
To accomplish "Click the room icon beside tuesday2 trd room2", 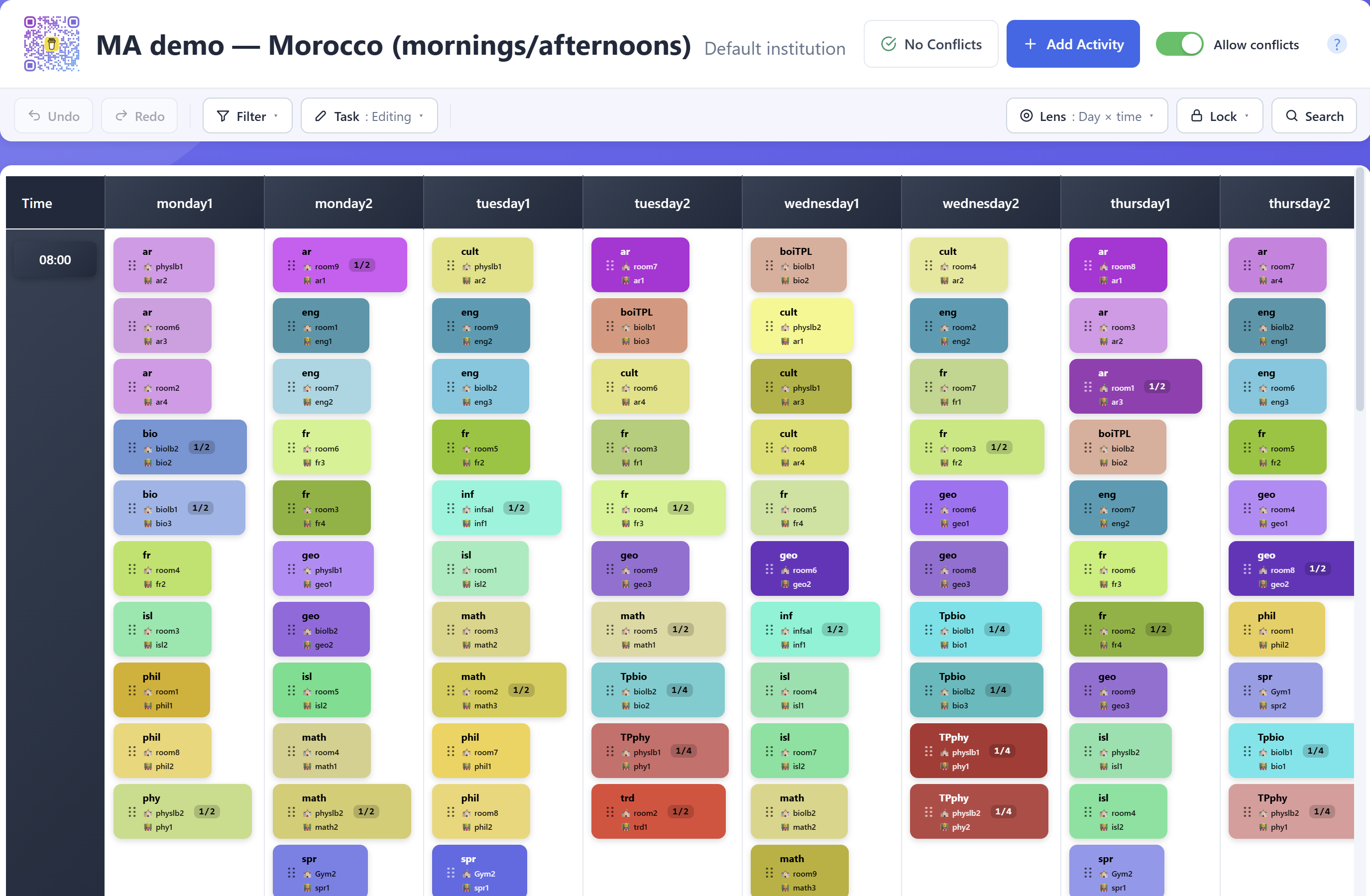I will (626, 813).
